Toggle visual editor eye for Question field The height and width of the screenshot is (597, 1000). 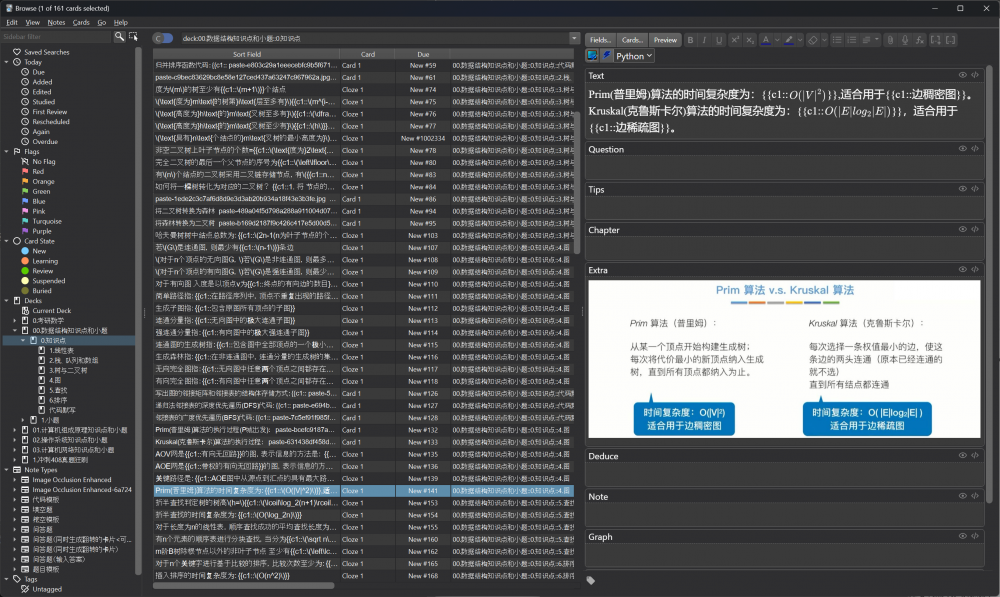tap(962, 149)
